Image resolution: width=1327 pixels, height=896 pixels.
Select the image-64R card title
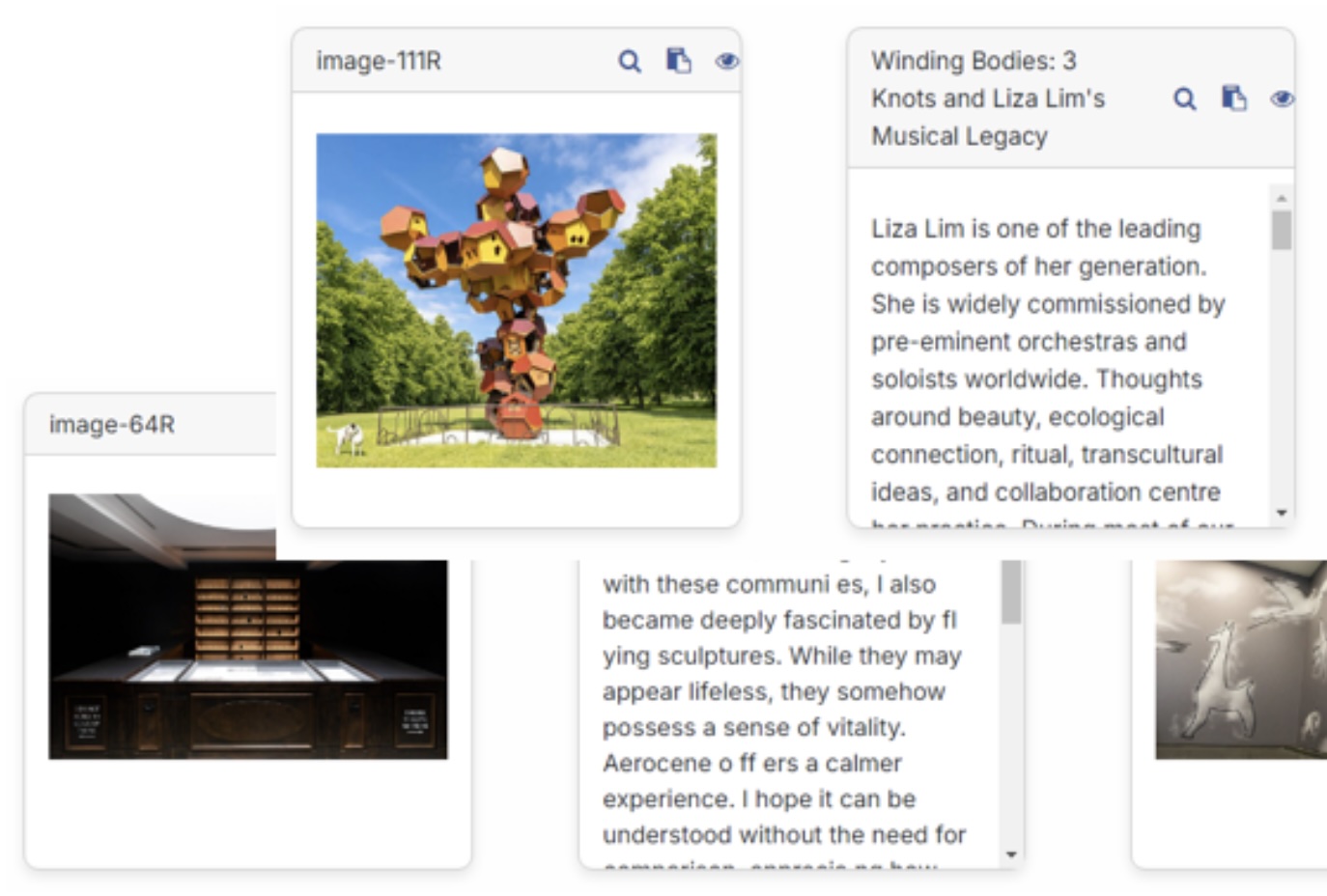pos(112,425)
